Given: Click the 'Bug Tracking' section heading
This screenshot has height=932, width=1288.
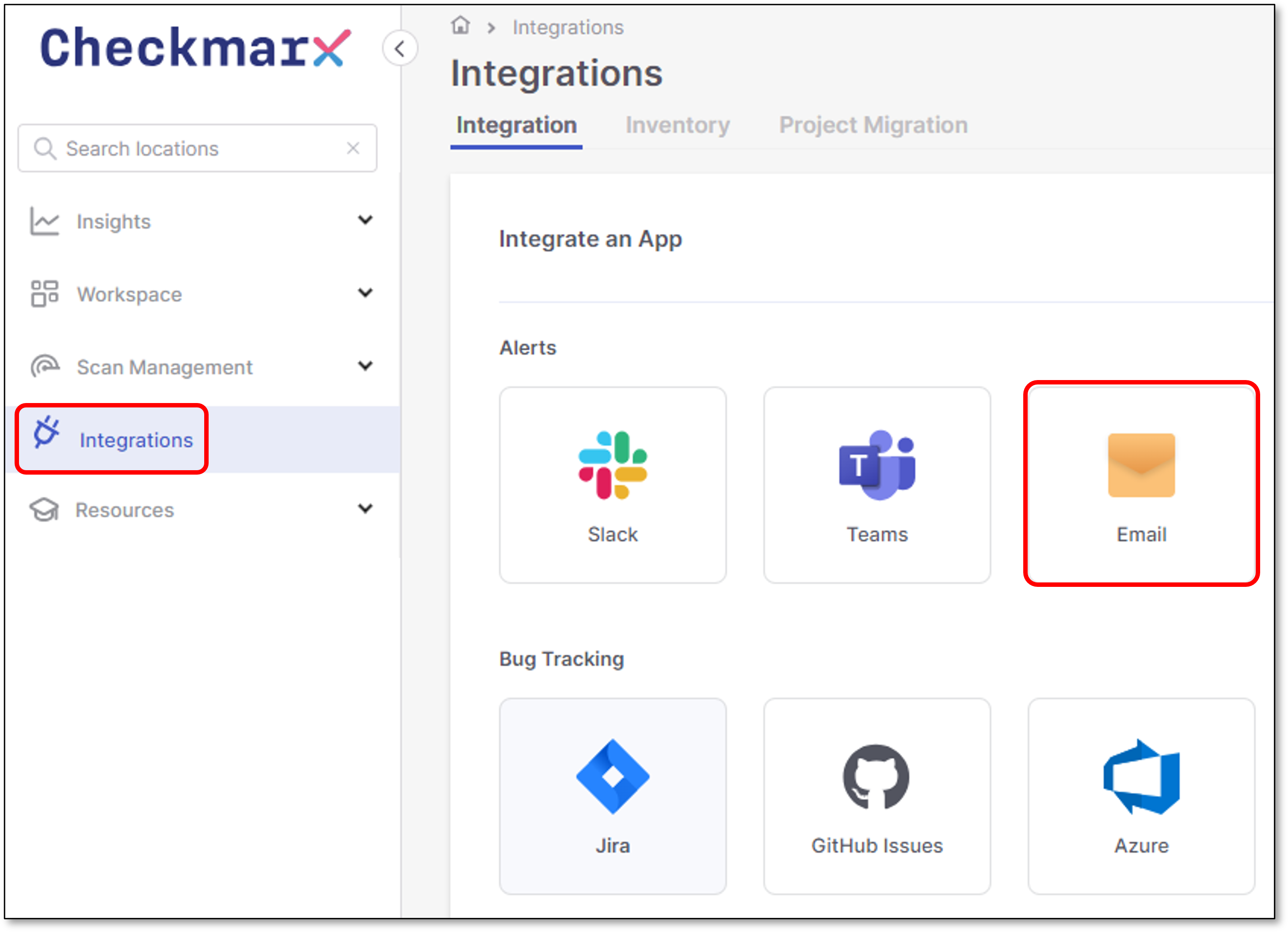Looking at the screenshot, I should [562, 659].
